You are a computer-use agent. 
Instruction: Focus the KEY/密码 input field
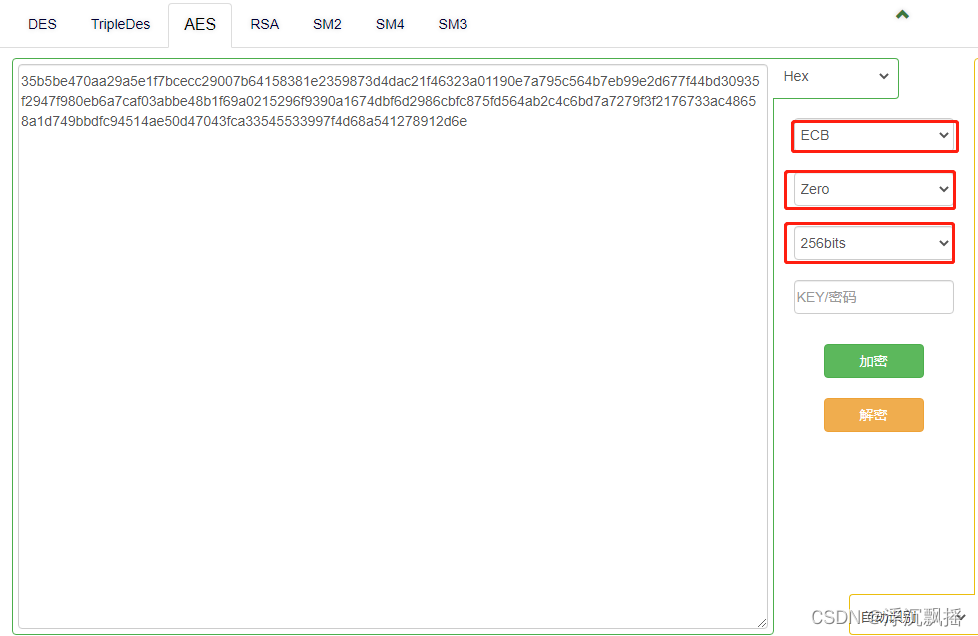point(873,297)
